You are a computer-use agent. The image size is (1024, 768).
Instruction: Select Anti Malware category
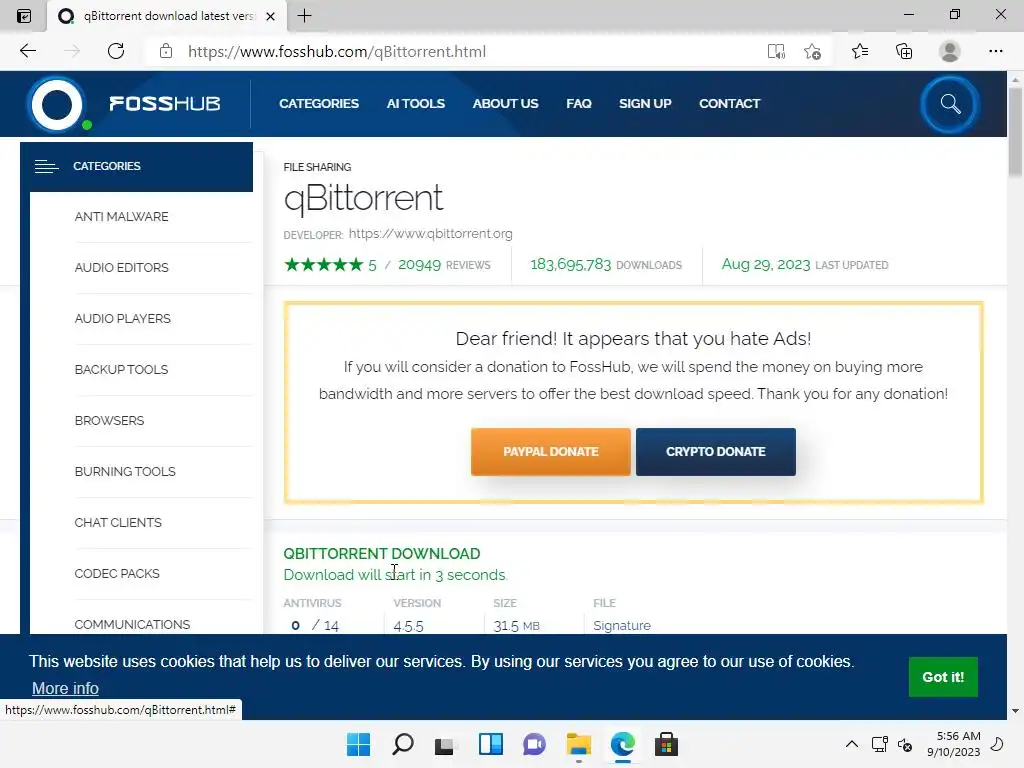pos(121,217)
